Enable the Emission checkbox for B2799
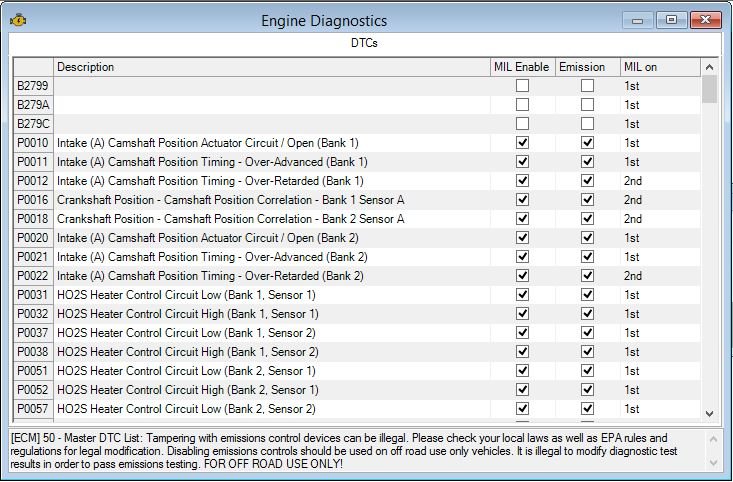Screen dimensions: 733x482 tap(587, 86)
